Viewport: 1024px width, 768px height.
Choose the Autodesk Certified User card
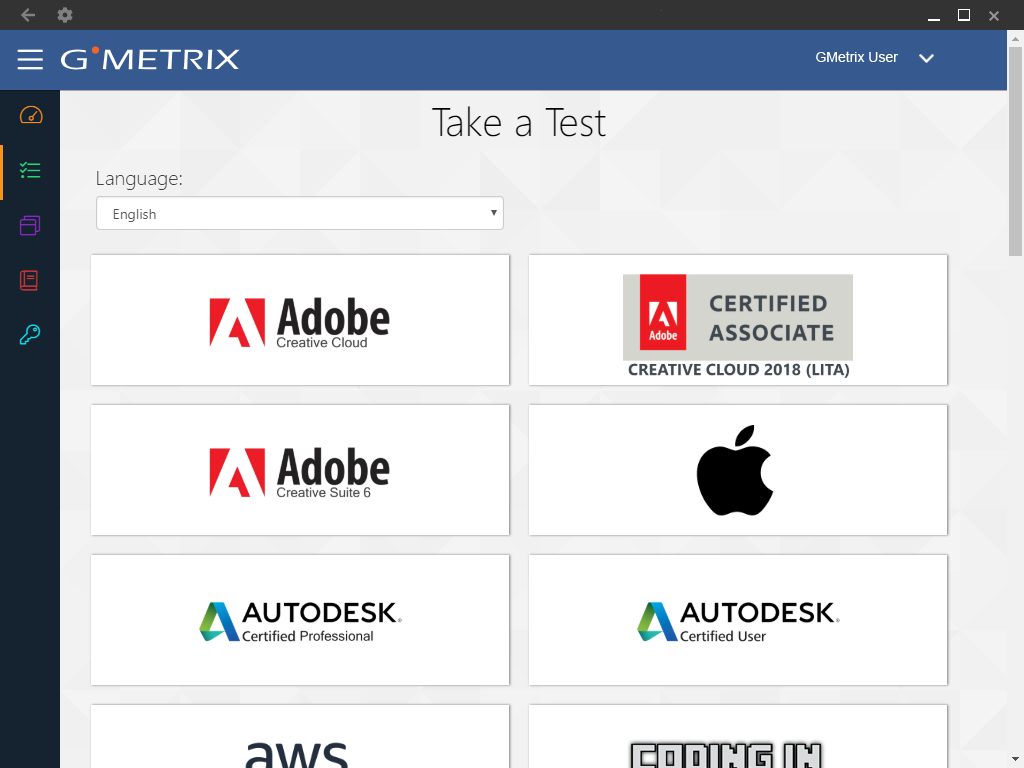(x=738, y=620)
